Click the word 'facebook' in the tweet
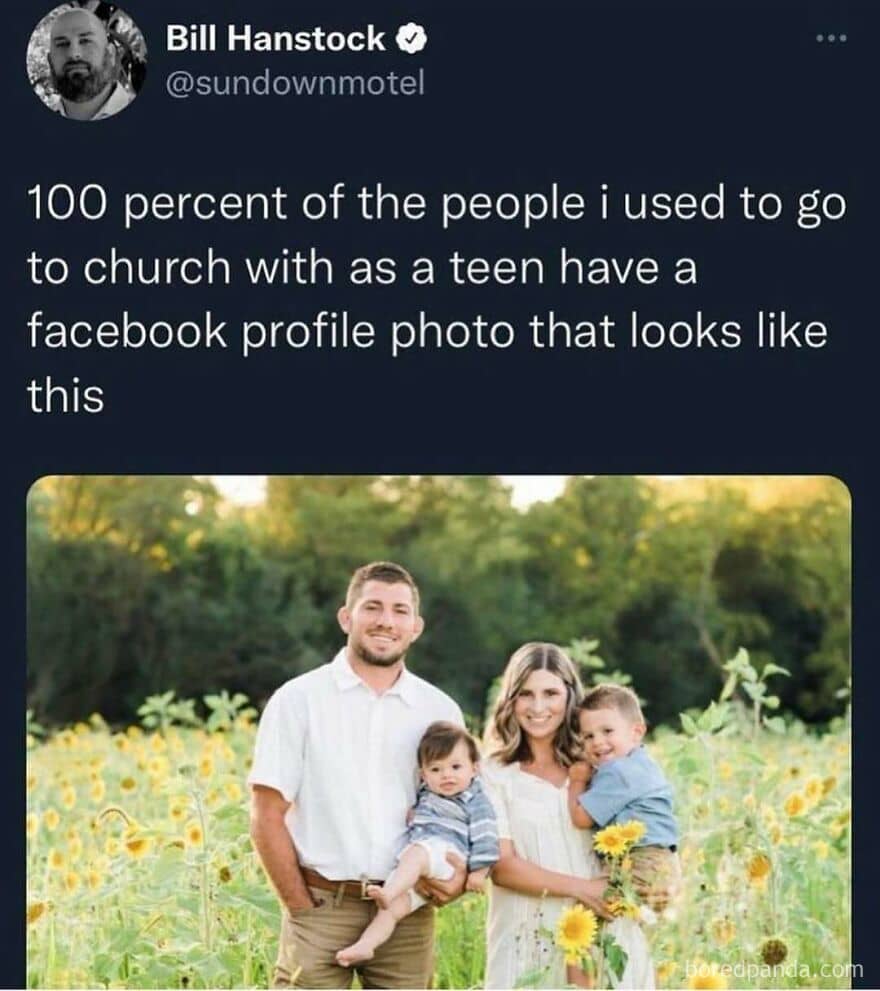880x991 pixels. 126,331
